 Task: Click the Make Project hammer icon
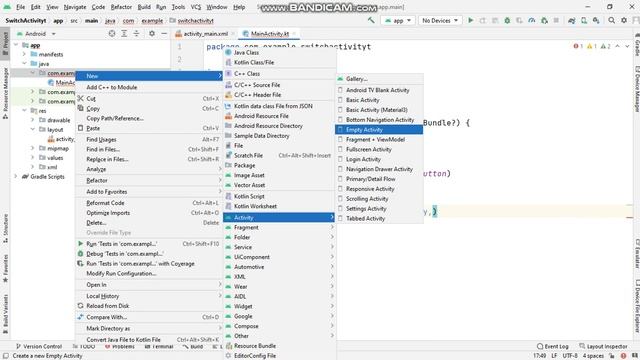[371, 20]
